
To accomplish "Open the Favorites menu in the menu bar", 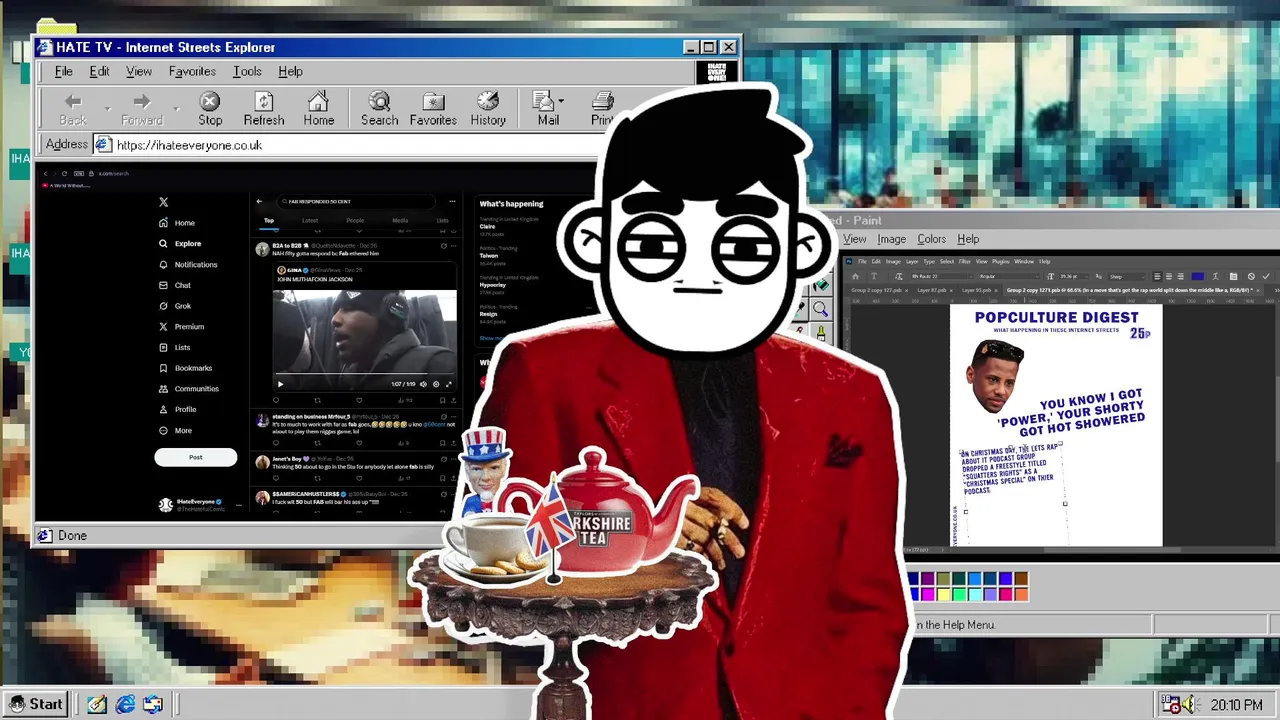I will tap(192, 71).
